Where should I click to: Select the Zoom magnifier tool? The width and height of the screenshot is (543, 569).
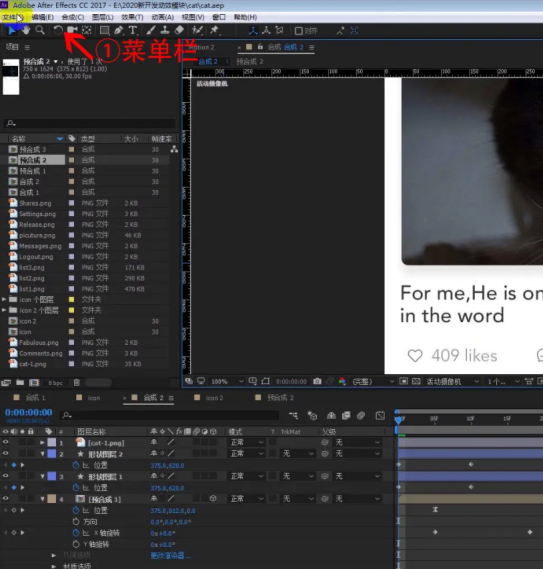40,30
